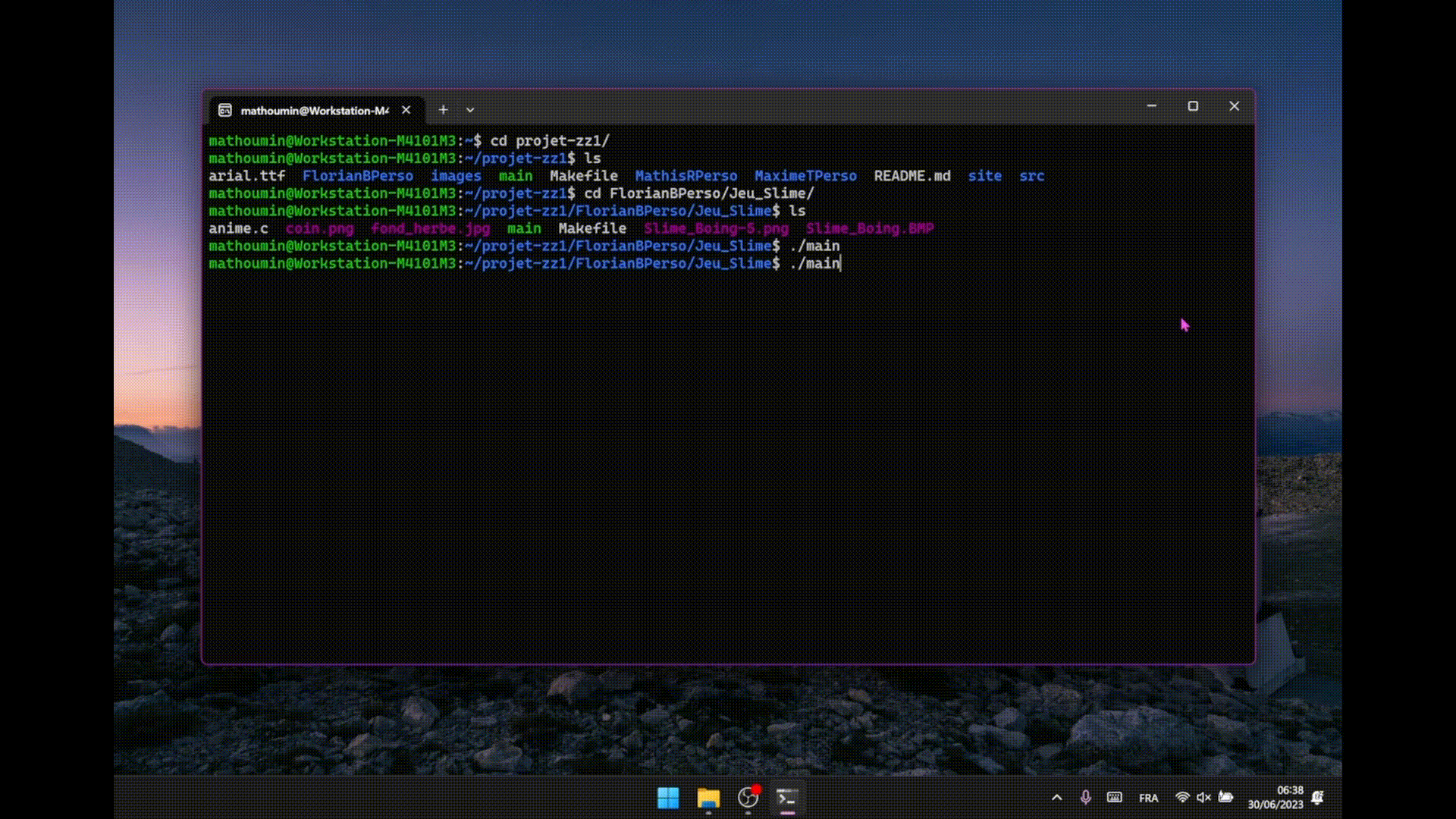Select the mathoumin@Workstation terminal tab
This screenshot has width=1456, height=819.
pyautogui.click(x=314, y=111)
